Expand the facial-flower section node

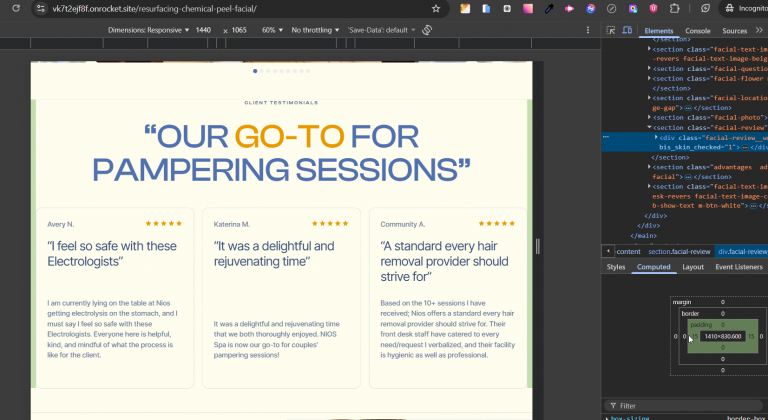coord(649,78)
